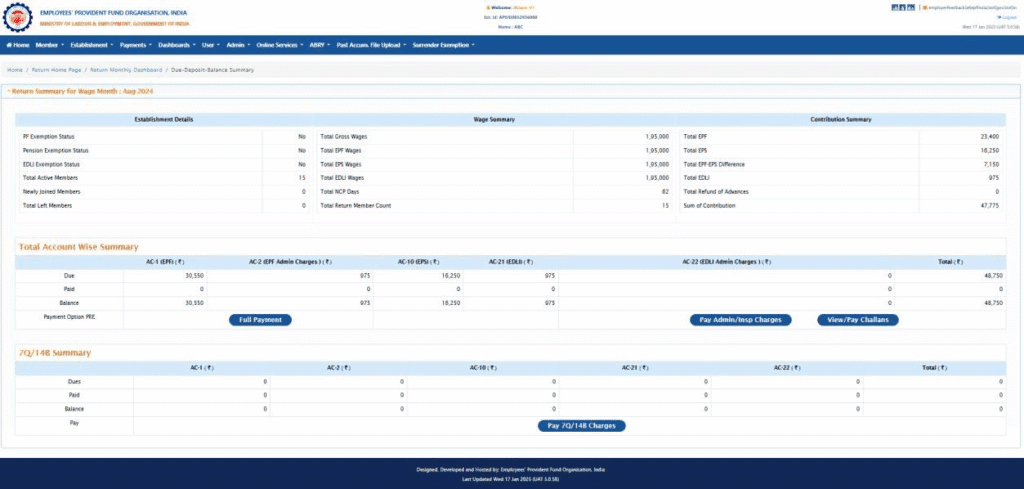1024x489 pixels.
Task: Click the EPFO logo emblem
Action: pos(16,16)
